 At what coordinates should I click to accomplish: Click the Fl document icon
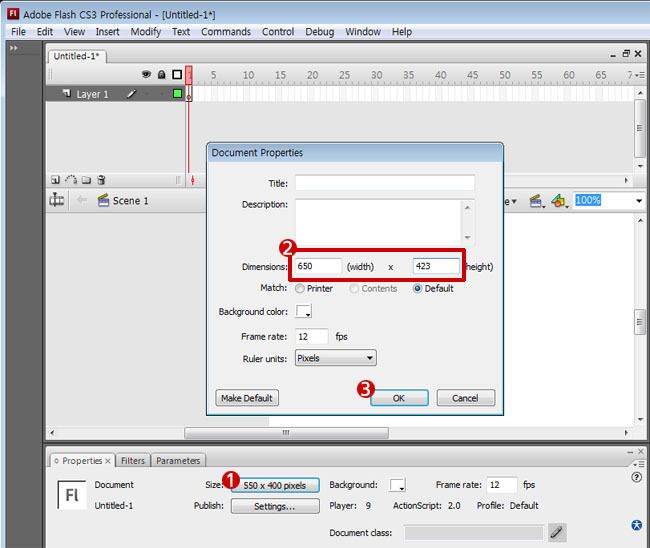coord(72,495)
